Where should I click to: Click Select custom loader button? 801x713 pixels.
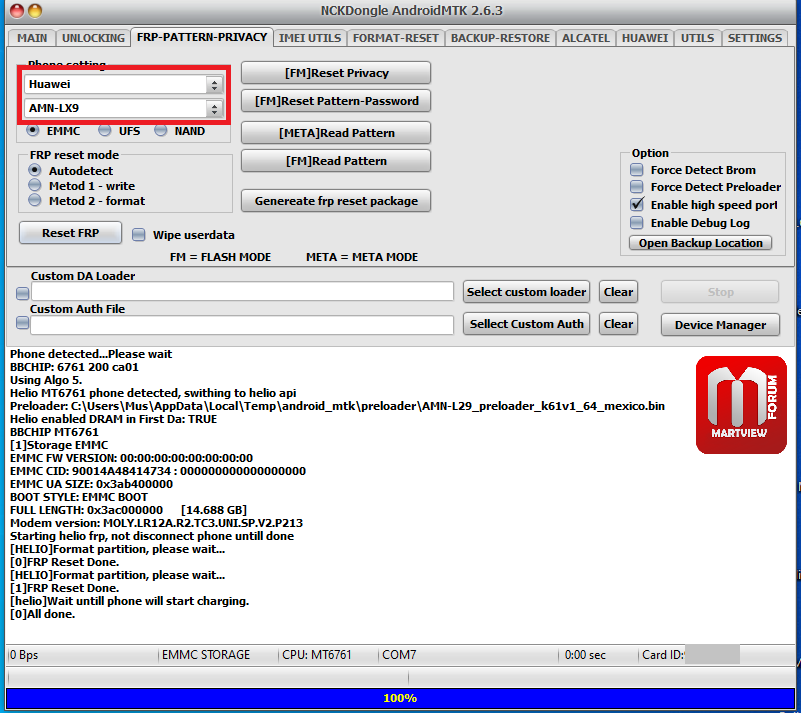[526, 292]
